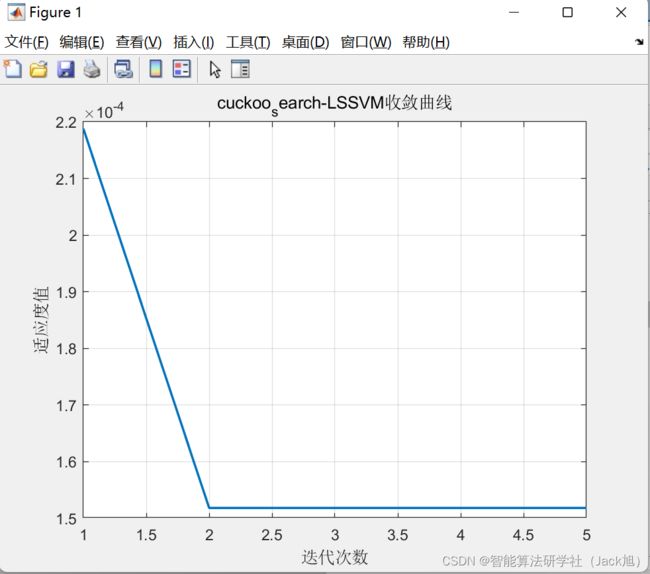Activate the Edit Plot arrow tool
This screenshot has width=650, height=574.
pos(215,70)
